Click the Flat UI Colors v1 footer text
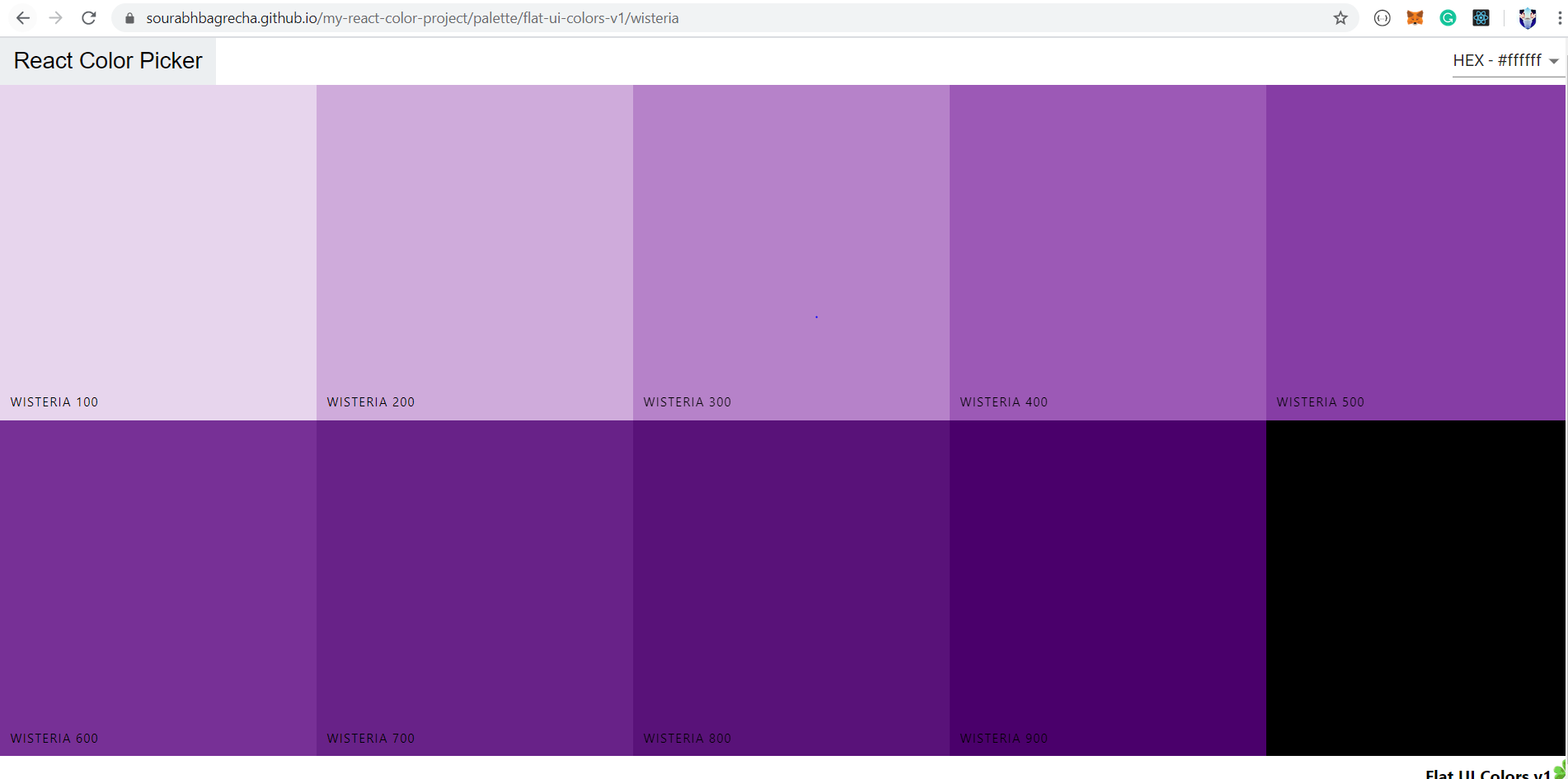This screenshot has width=1568, height=779. click(x=1487, y=773)
